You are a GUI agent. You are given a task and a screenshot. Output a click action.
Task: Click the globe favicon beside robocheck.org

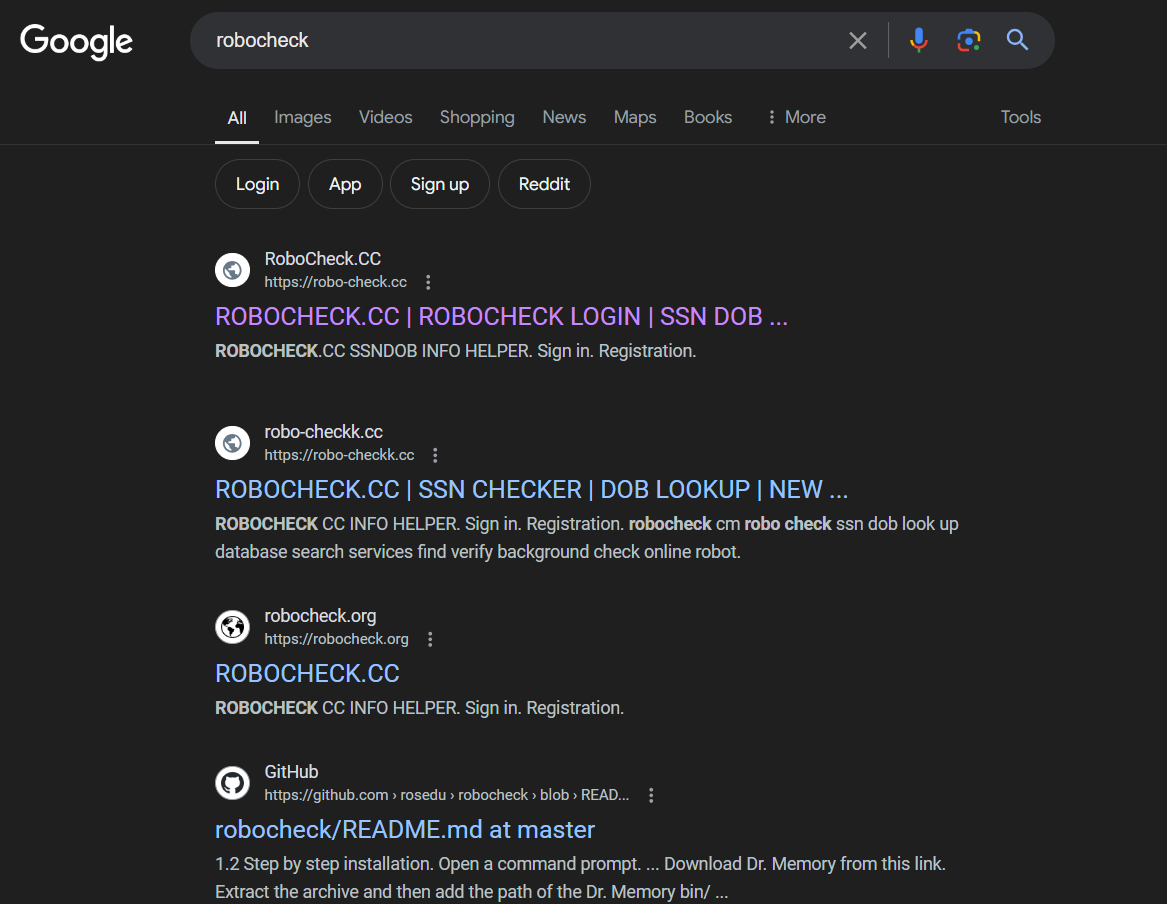(x=232, y=626)
